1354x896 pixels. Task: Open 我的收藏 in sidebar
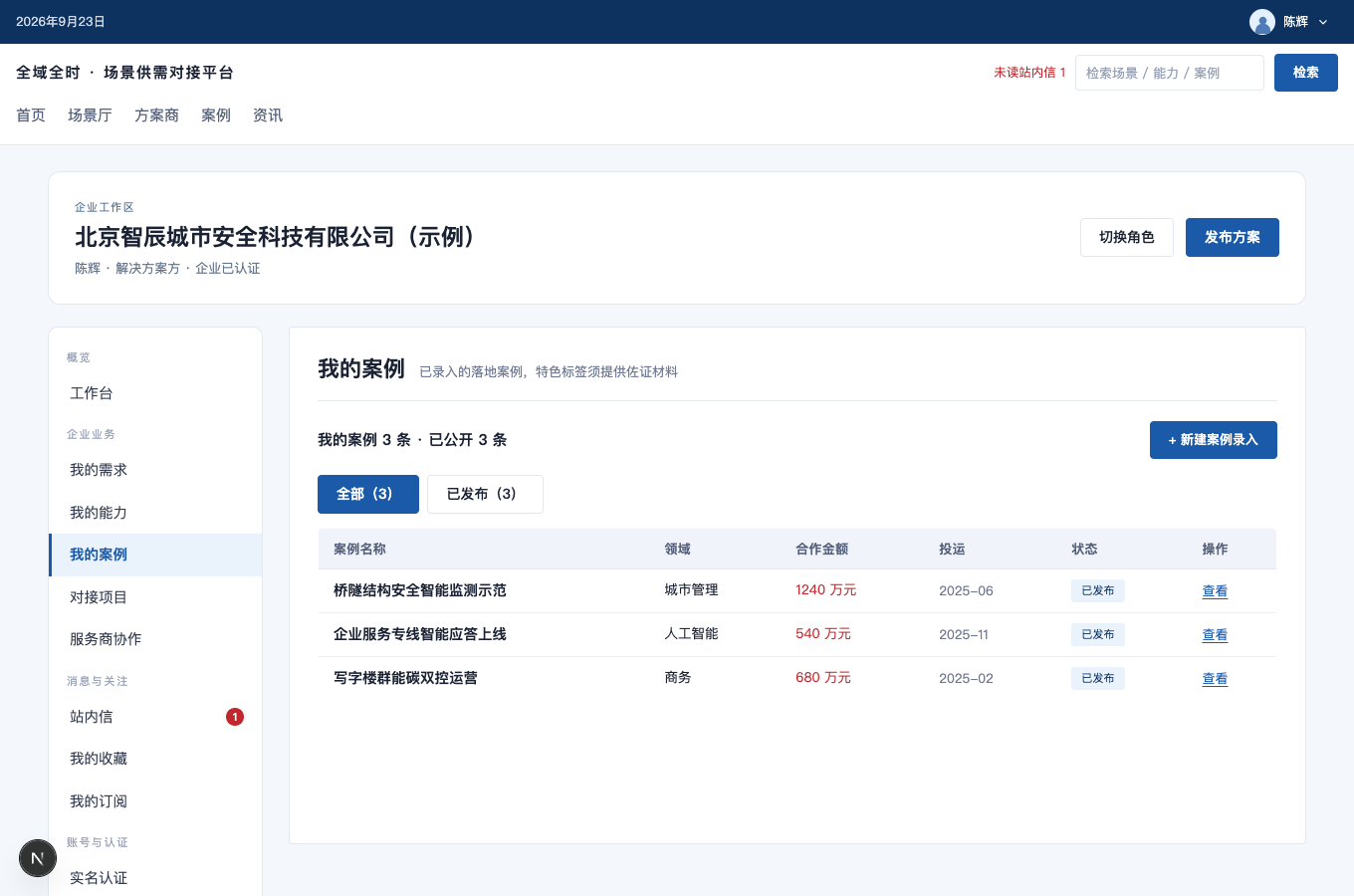(x=155, y=759)
